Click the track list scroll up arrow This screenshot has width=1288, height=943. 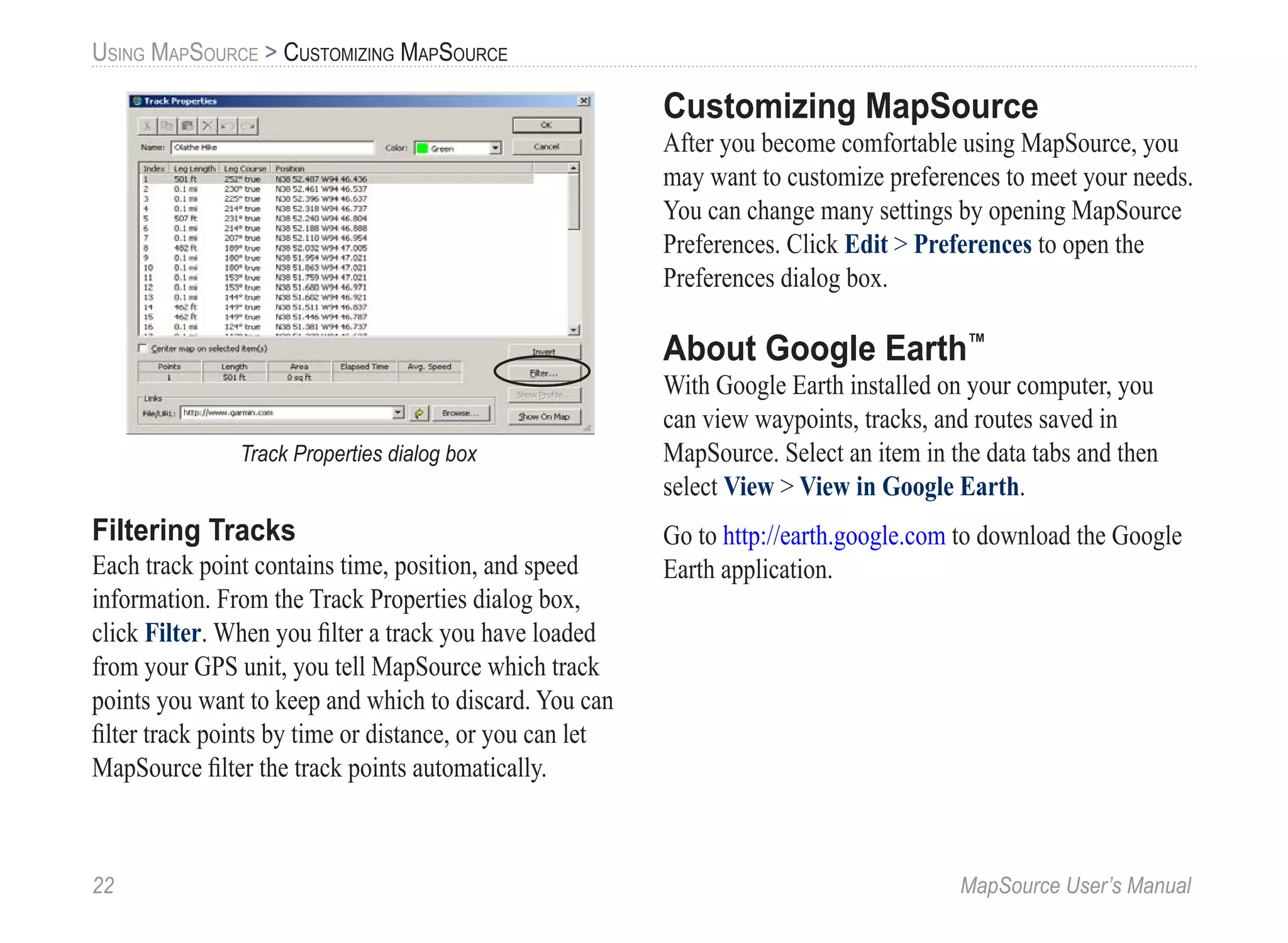[574, 168]
